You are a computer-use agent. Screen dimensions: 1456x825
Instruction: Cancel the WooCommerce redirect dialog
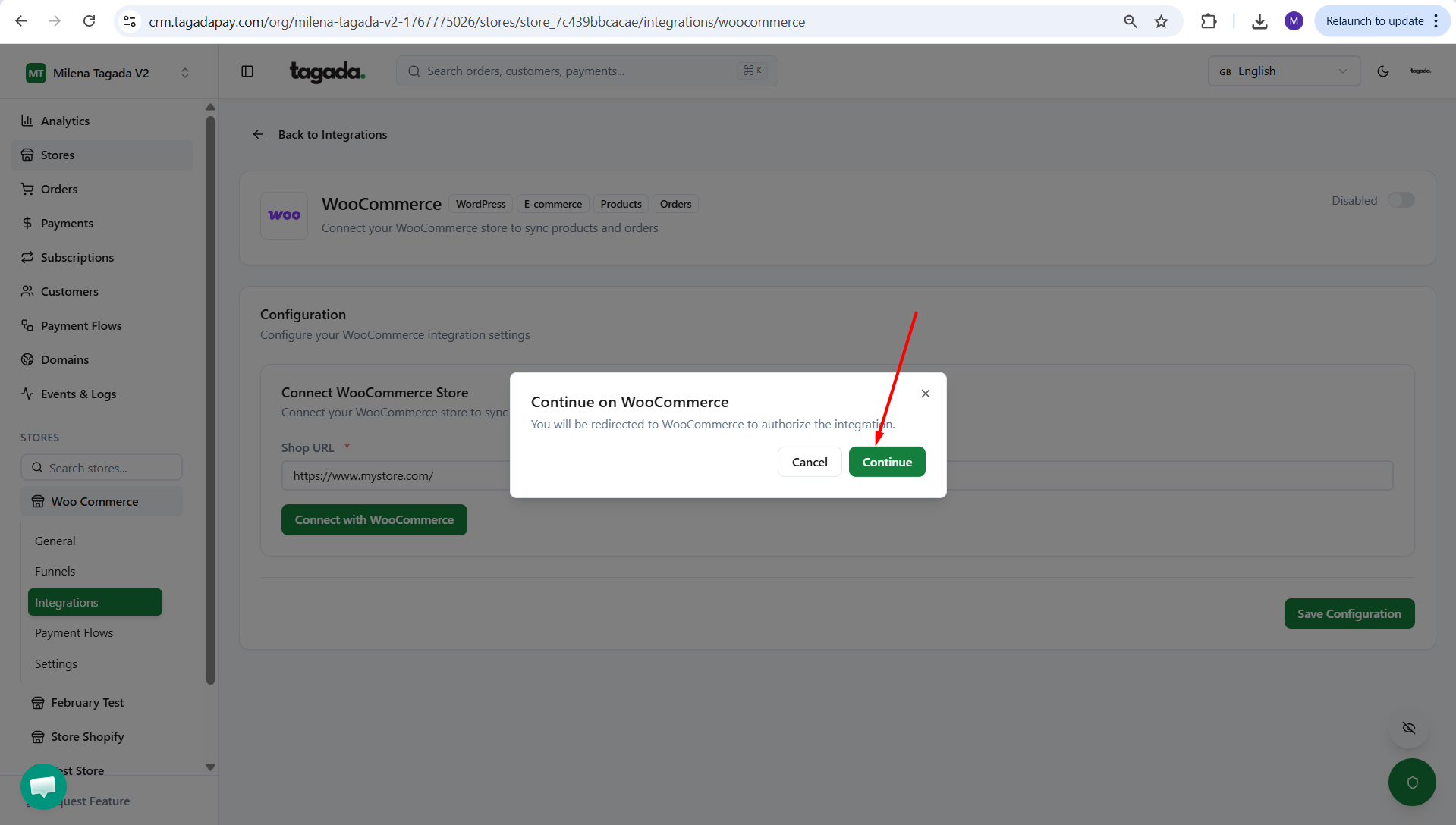[x=809, y=462]
